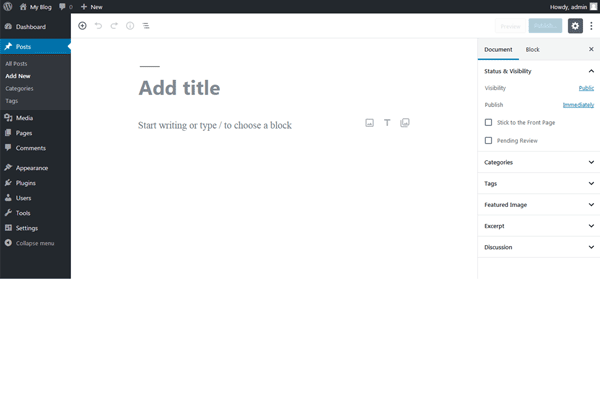Click the Add block plus icon

coord(82,26)
